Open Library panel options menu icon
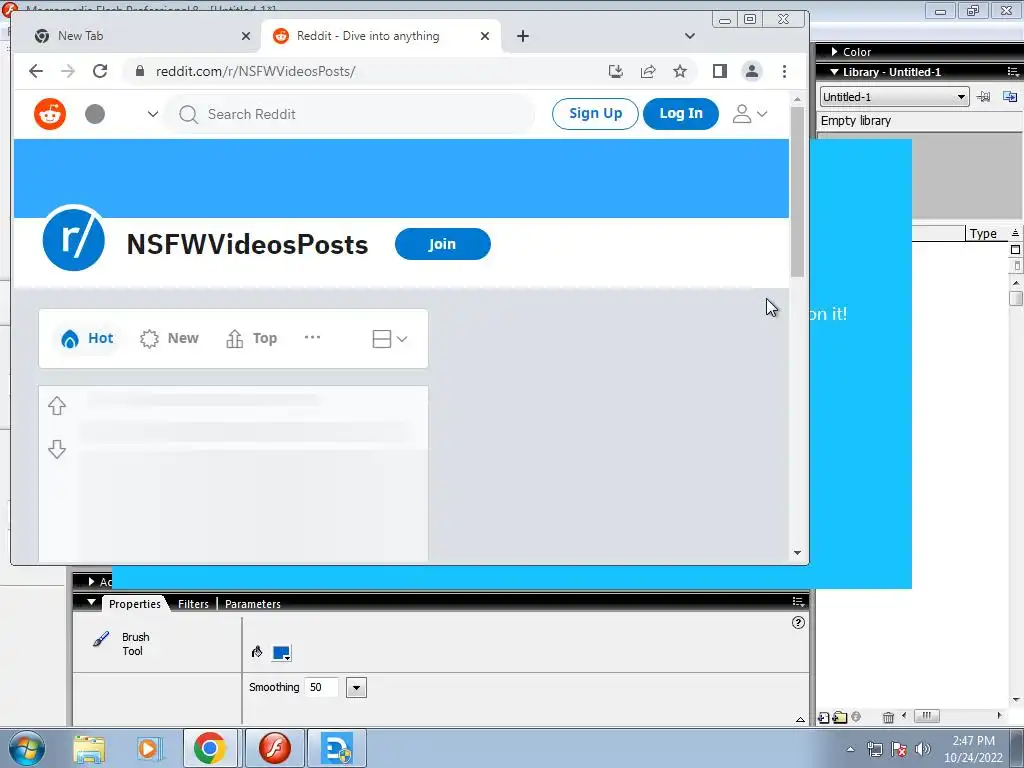This screenshot has height=768, width=1024. pos(1013,72)
